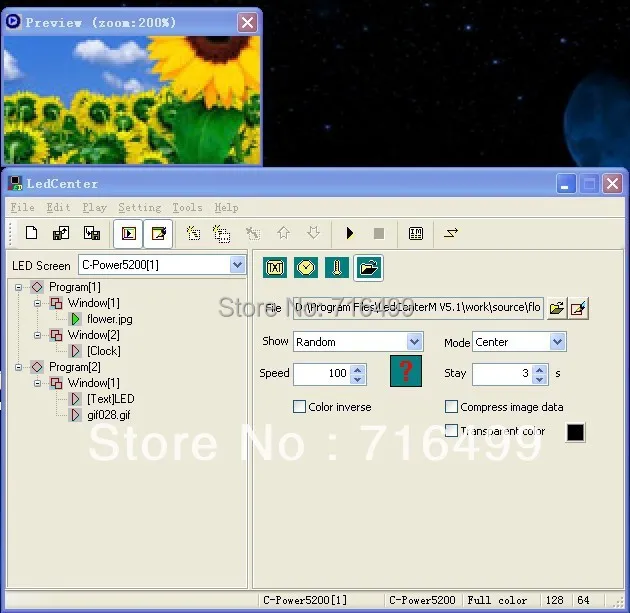Viewport: 630px width, 613px height.
Task: Click the Move down arrow icon
Action: click(313, 233)
